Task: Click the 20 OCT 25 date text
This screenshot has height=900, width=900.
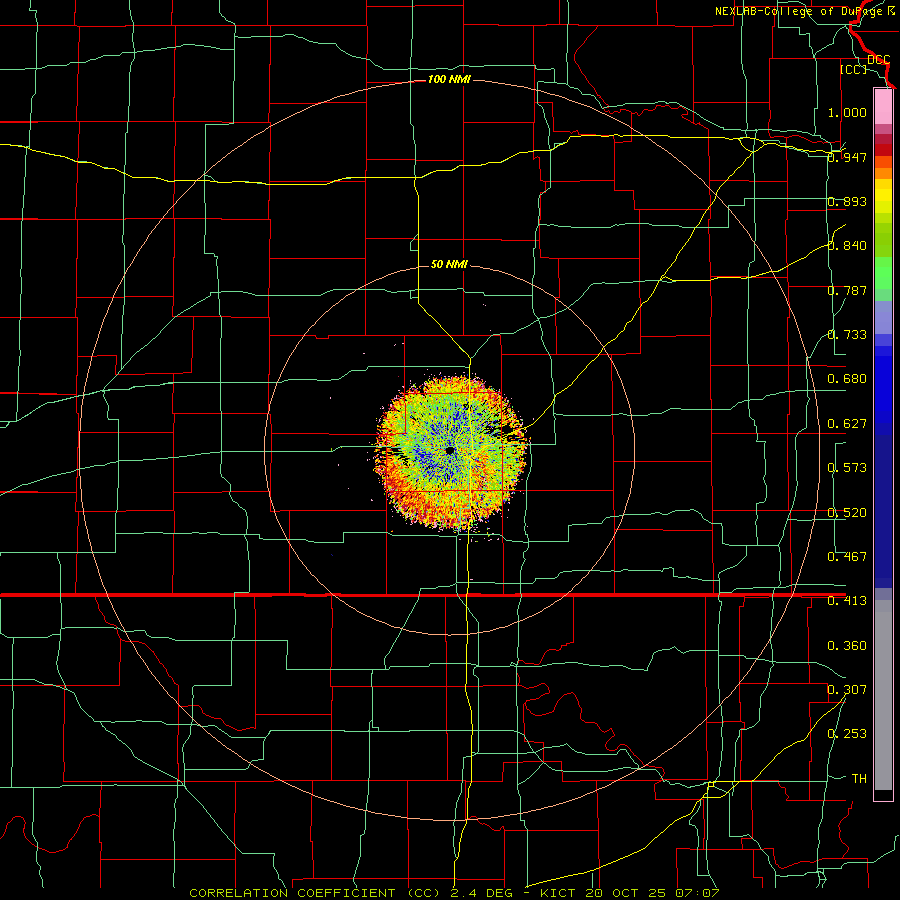Action: click(x=626, y=893)
